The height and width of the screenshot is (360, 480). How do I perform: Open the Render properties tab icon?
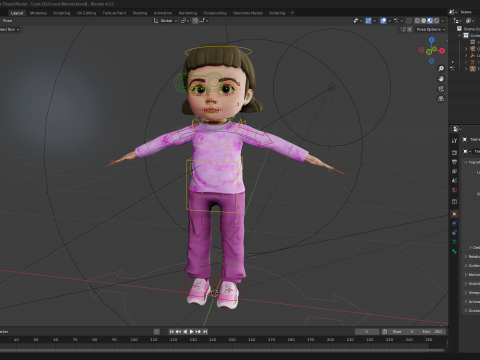point(454,152)
